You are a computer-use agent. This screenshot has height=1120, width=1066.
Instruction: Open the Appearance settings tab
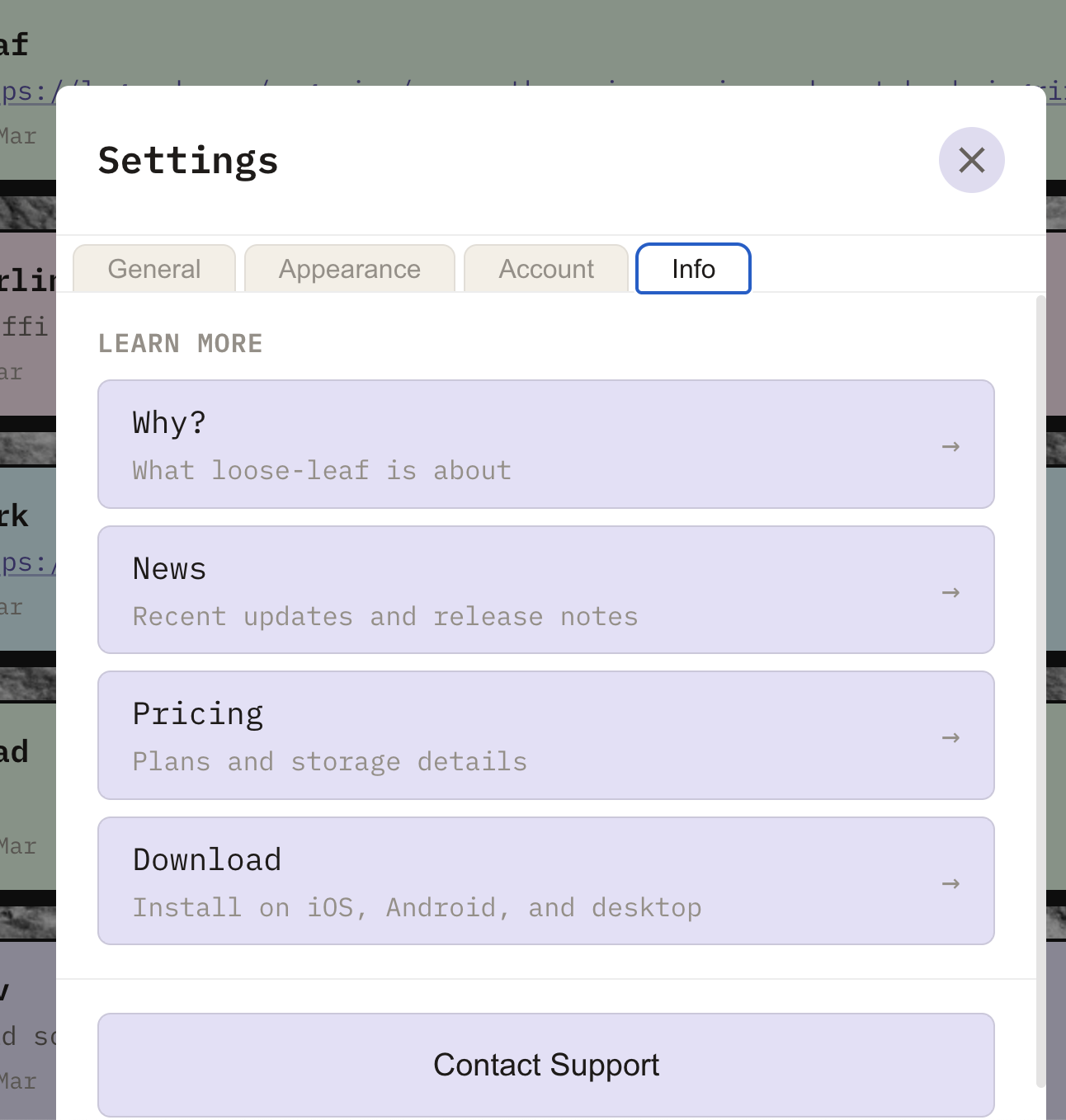point(349,269)
